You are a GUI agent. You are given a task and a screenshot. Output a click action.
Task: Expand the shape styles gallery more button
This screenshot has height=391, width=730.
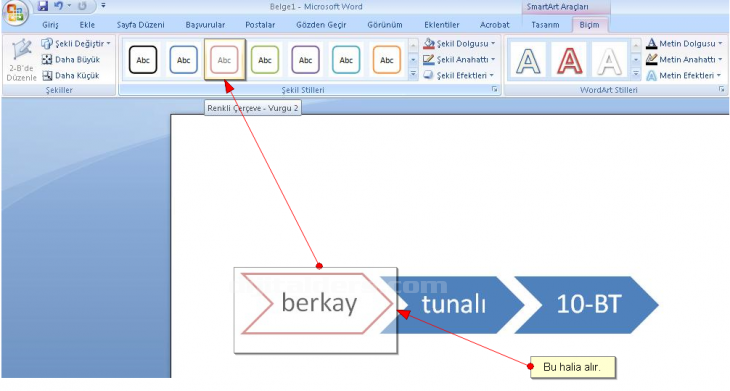pyautogui.click(x=413, y=74)
